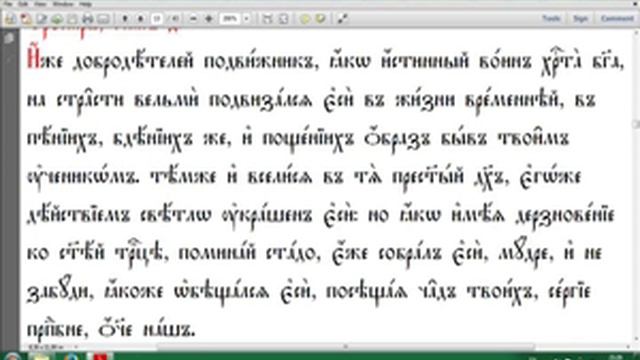Open the Tools pane
This screenshot has width=640, height=360.
(x=551, y=19)
